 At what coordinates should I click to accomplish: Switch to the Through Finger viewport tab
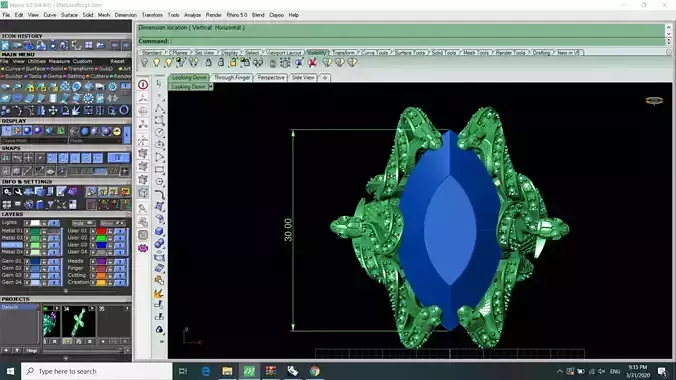232,78
